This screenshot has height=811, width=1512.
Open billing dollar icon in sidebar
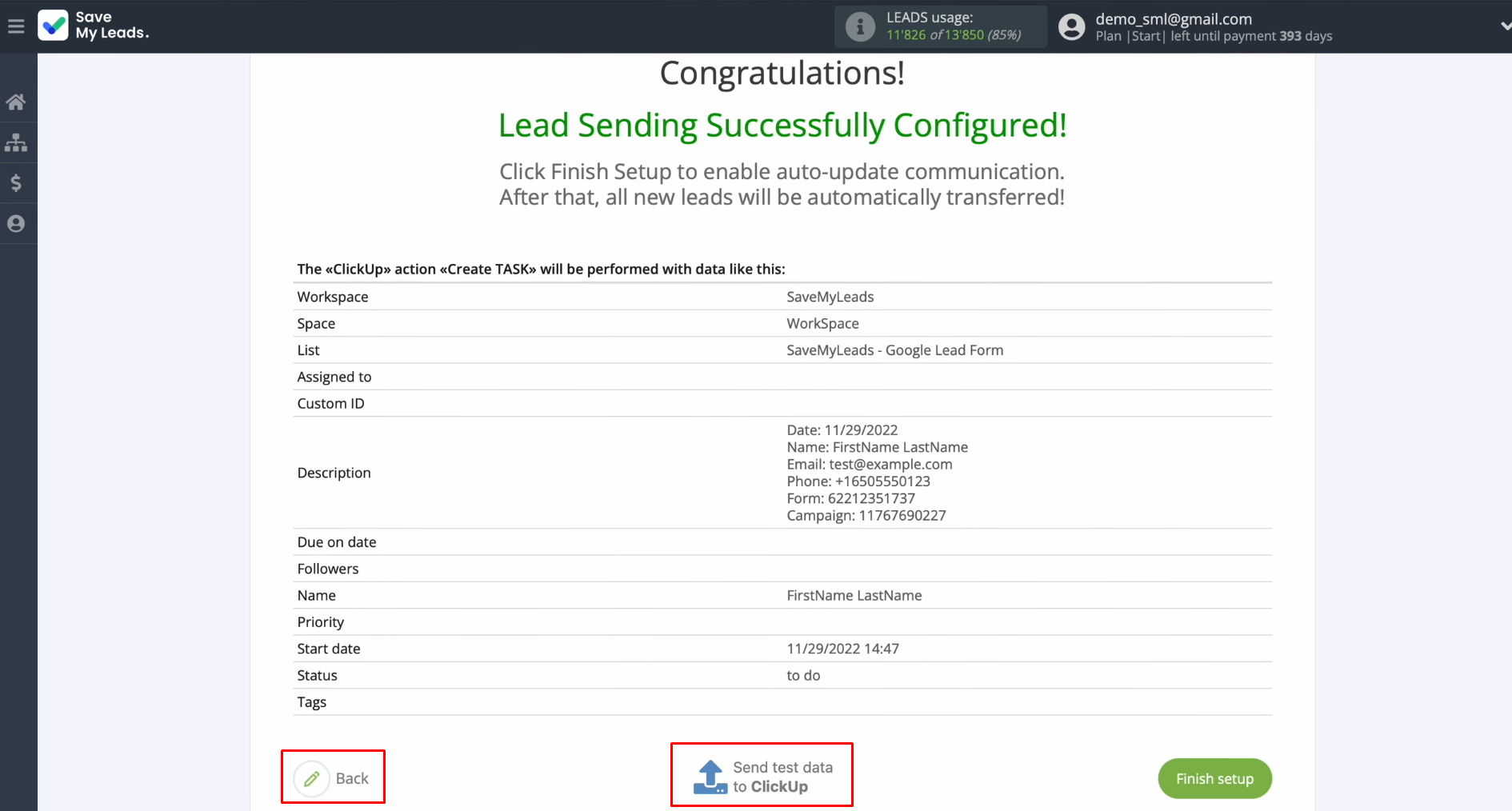(16, 183)
